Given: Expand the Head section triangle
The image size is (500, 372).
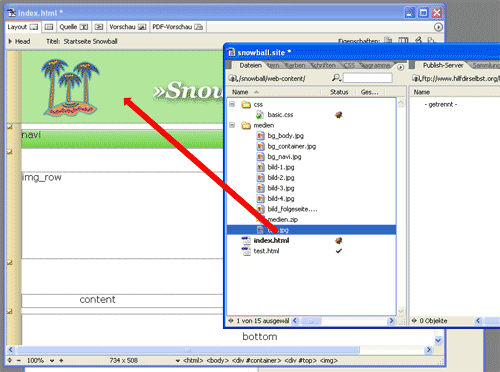Looking at the screenshot, I should (10, 41).
